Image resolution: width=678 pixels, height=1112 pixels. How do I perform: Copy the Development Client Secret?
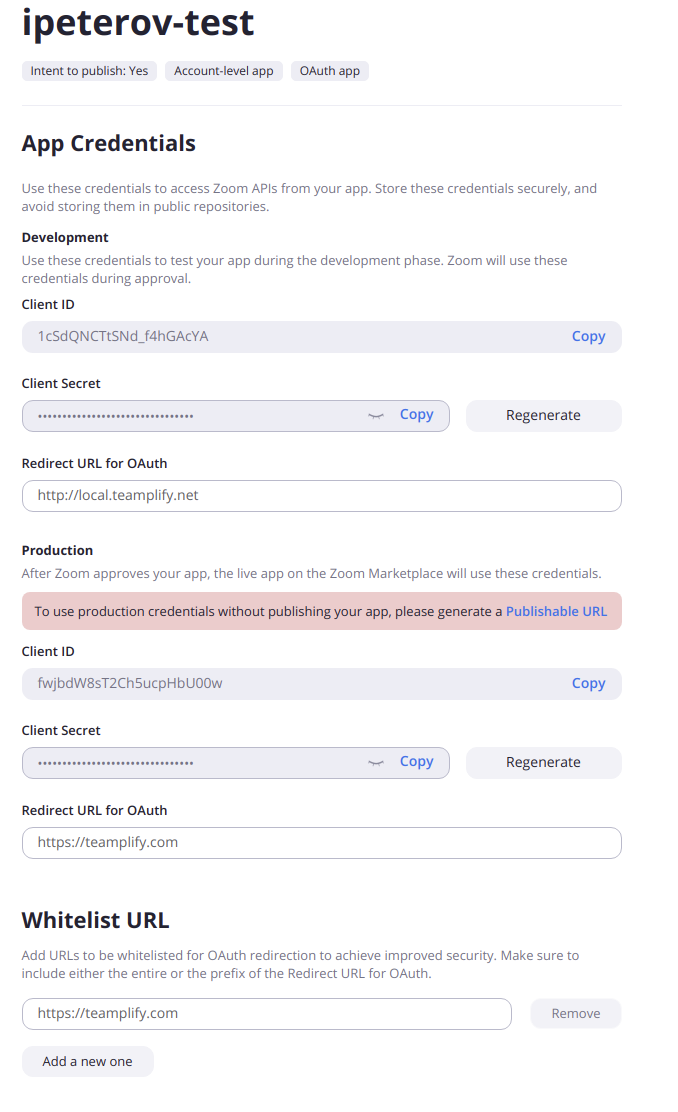(416, 415)
